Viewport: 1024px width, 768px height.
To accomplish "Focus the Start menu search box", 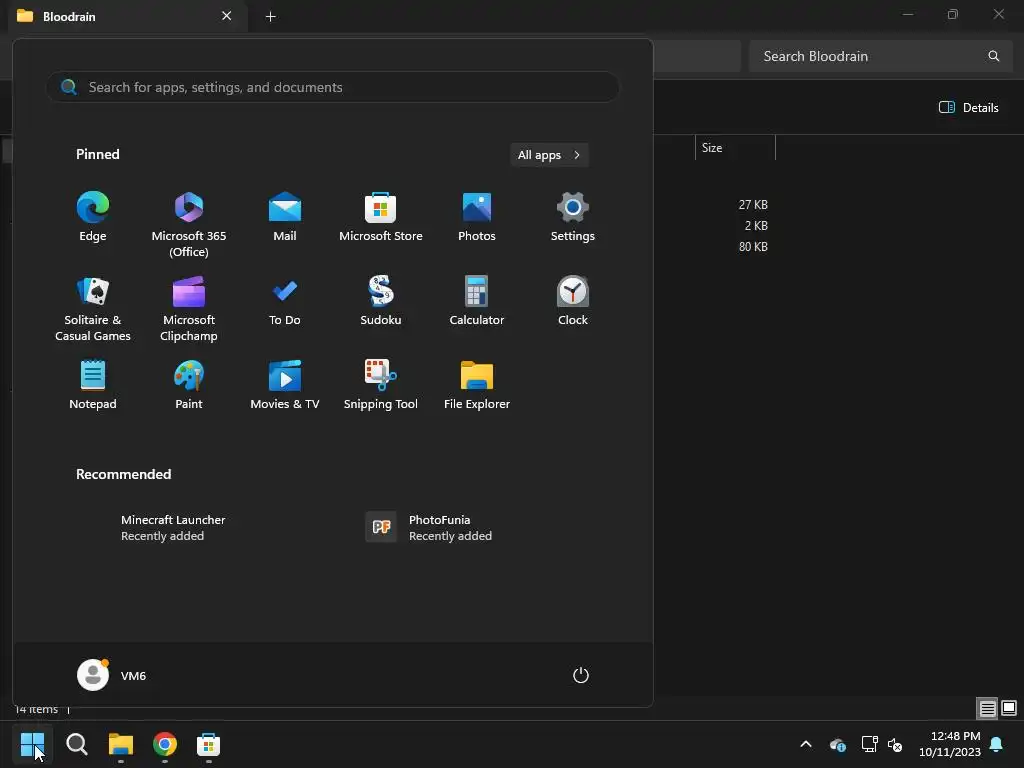I will coord(333,87).
